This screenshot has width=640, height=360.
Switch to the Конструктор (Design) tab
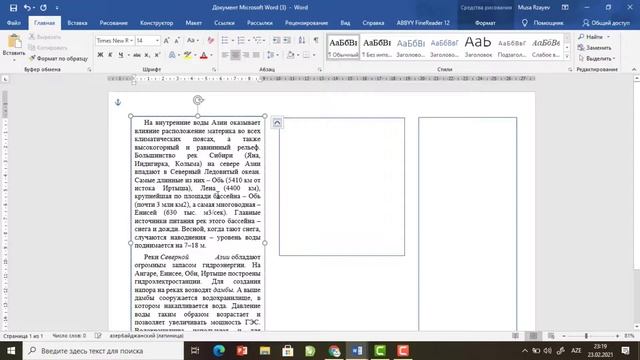[156, 23]
